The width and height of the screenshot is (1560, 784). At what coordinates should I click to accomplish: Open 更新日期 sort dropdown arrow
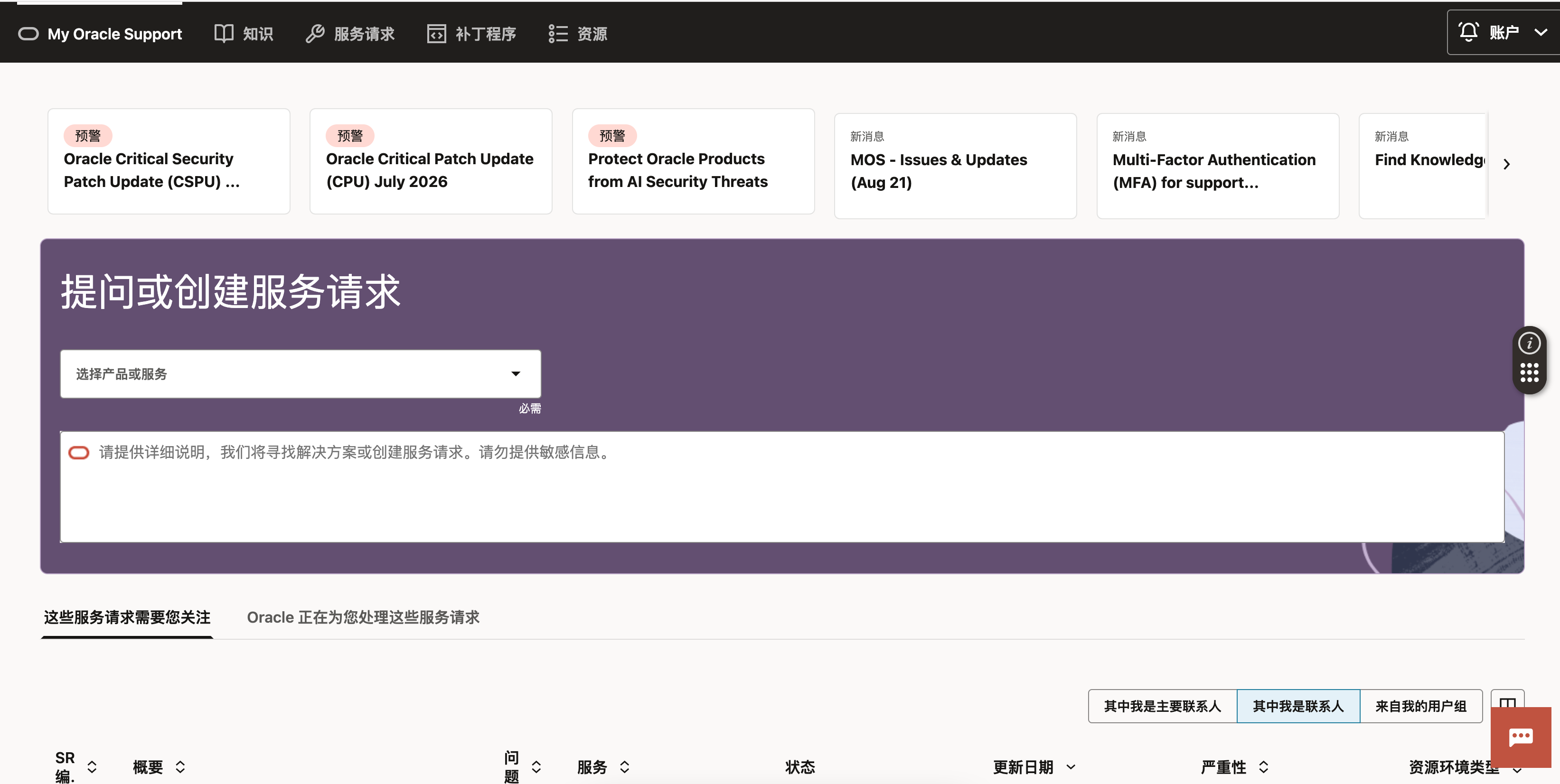tap(1071, 767)
